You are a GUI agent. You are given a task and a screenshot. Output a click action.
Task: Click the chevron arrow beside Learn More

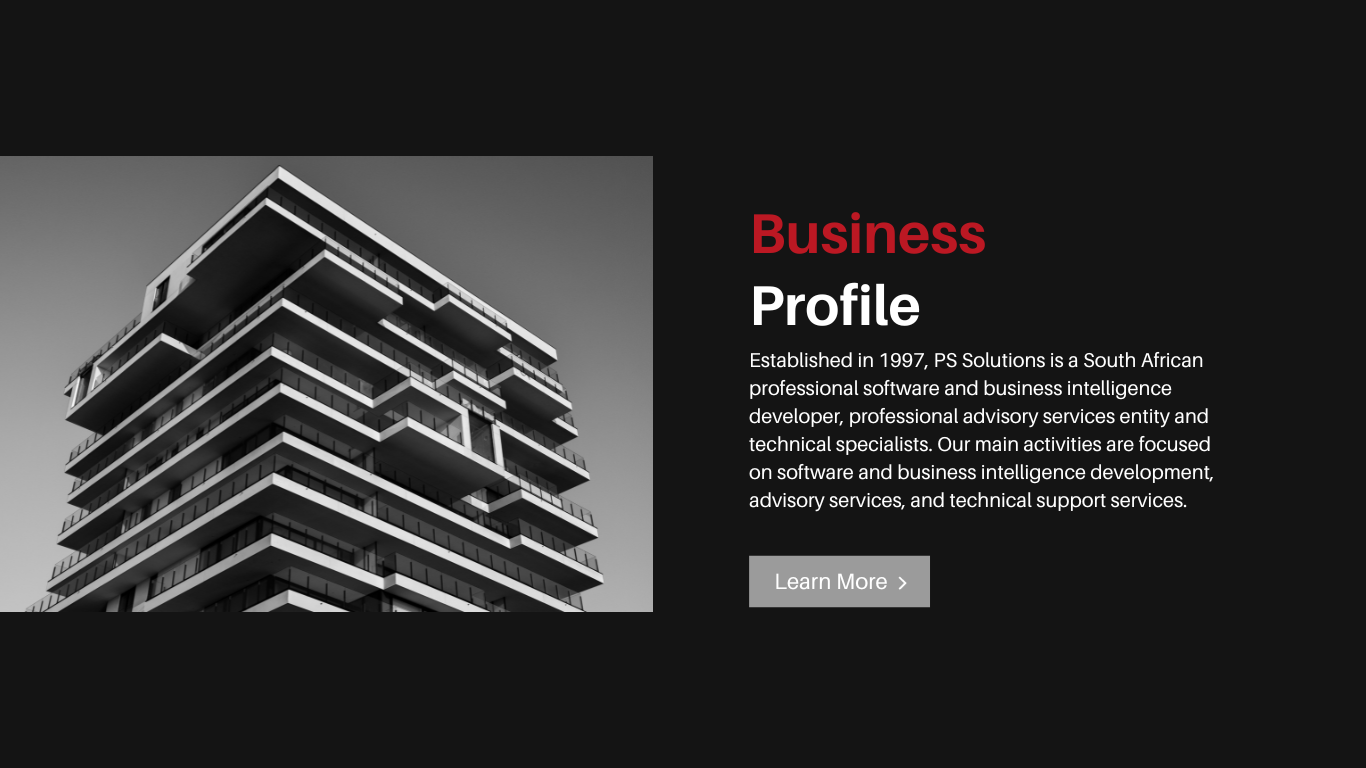(902, 583)
